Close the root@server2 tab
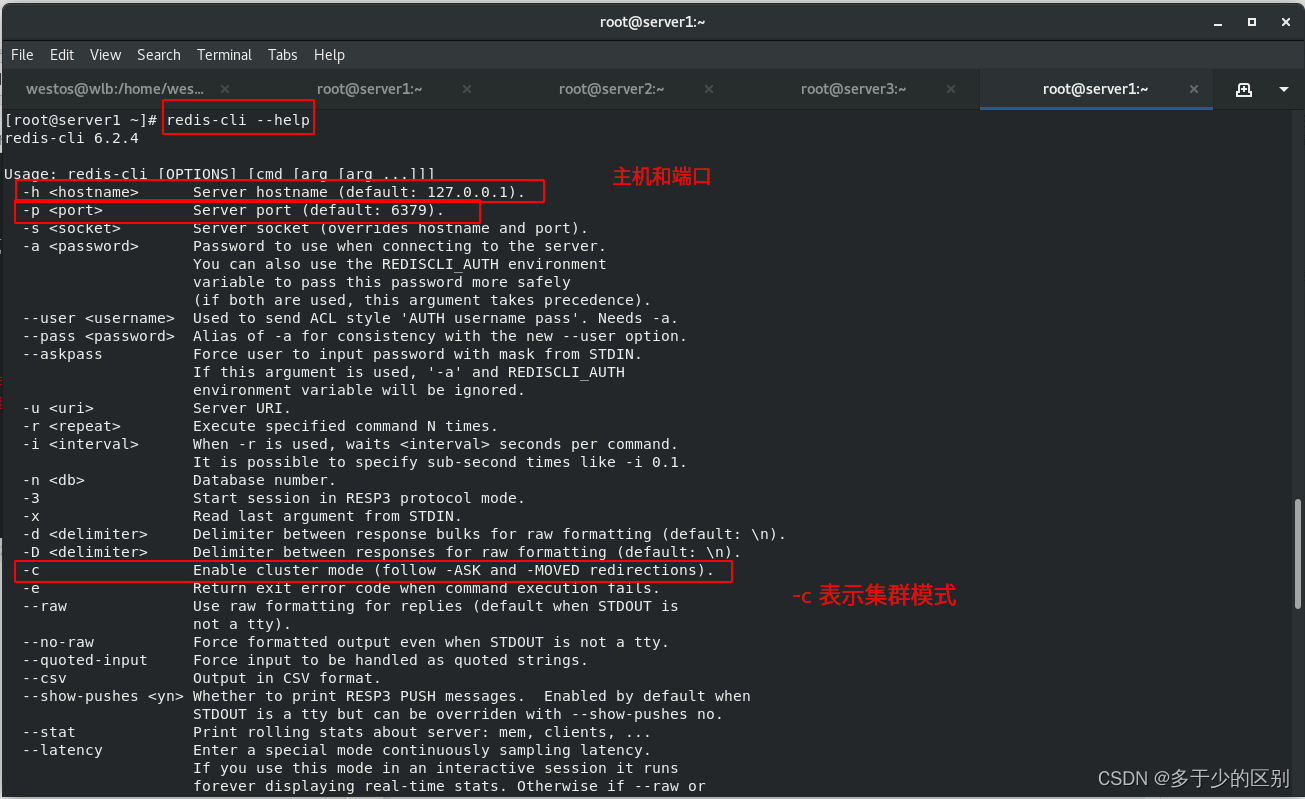1305x799 pixels. [x=709, y=89]
